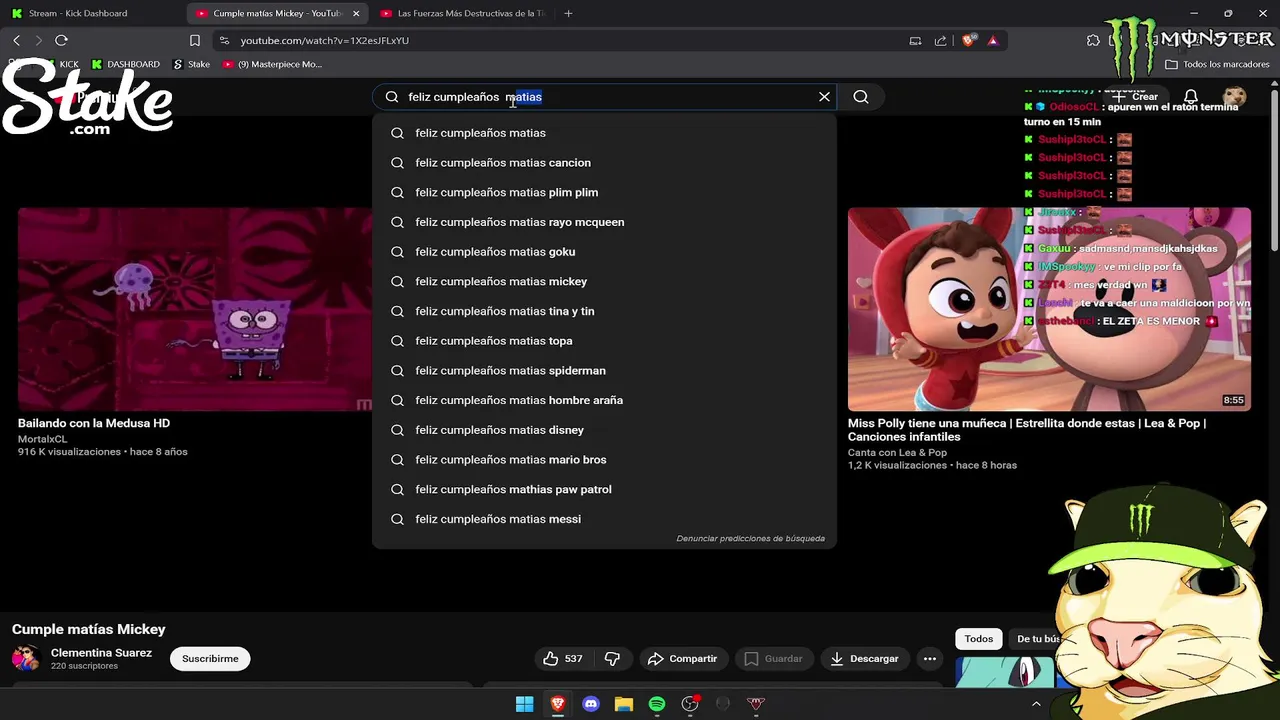The width and height of the screenshot is (1280, 720).
Task: Click "Denunciar predicciones de búsqueda" link
Action: click(750, 538)
